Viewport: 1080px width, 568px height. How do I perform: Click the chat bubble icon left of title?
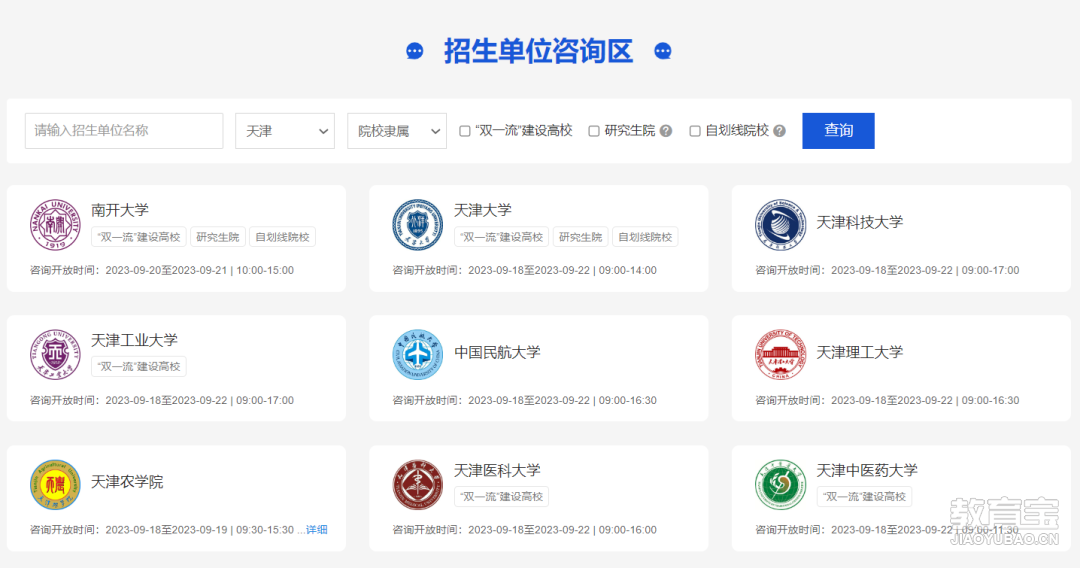[415, 52]
